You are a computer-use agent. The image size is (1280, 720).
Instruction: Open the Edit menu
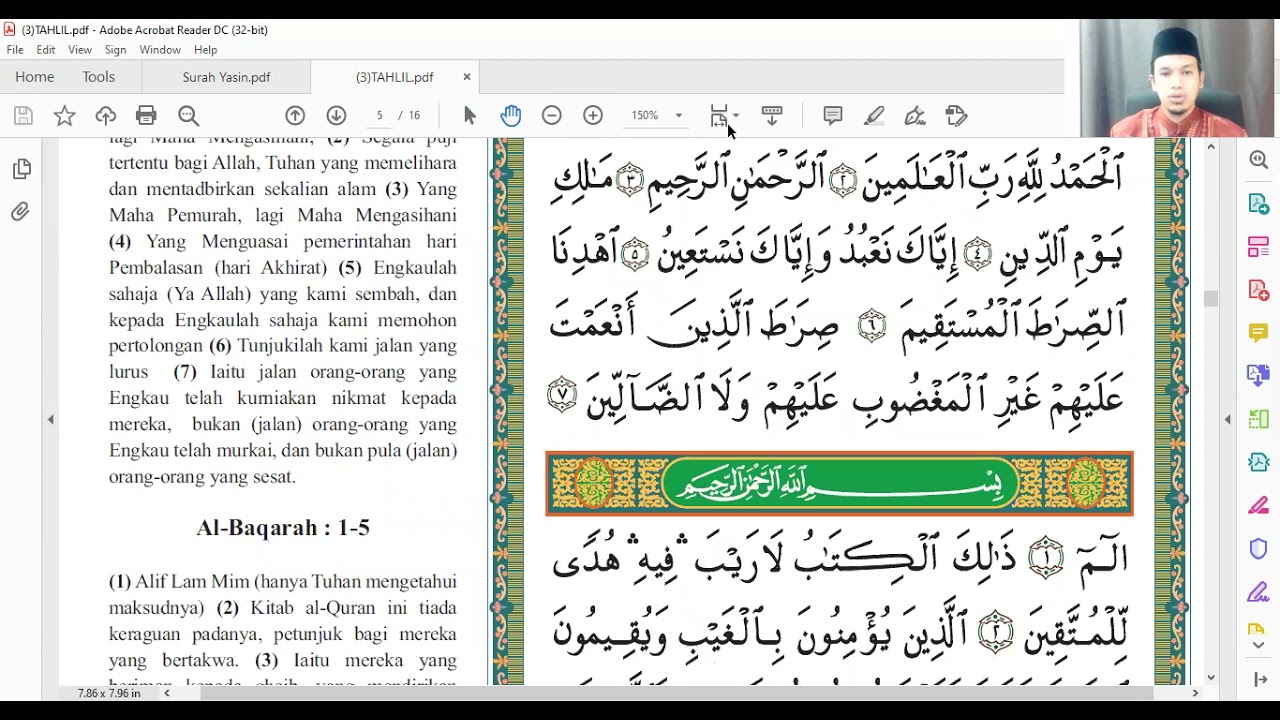point(46,50)
